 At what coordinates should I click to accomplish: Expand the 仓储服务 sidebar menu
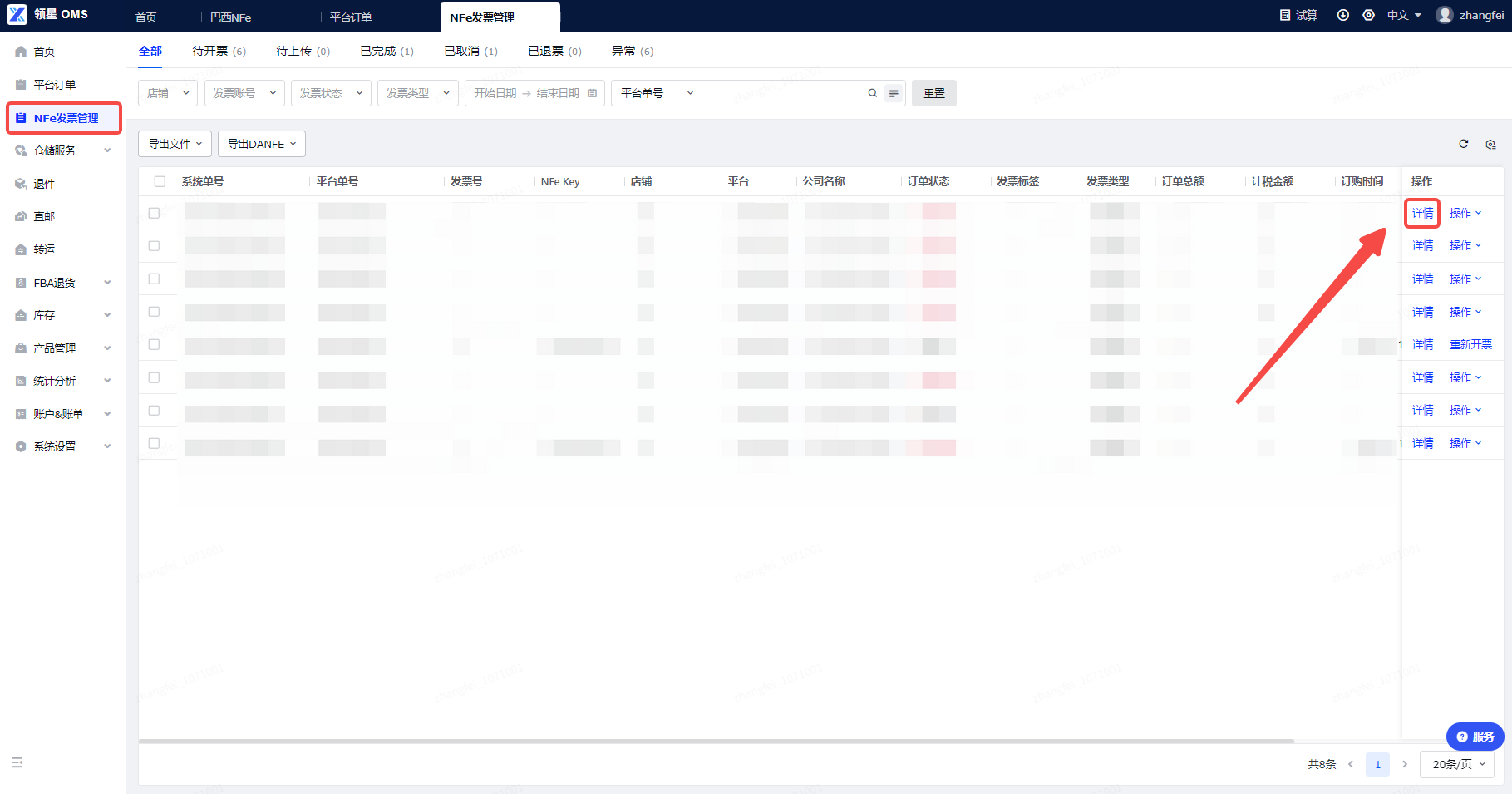pyautogui.click(x=107, y=150)
